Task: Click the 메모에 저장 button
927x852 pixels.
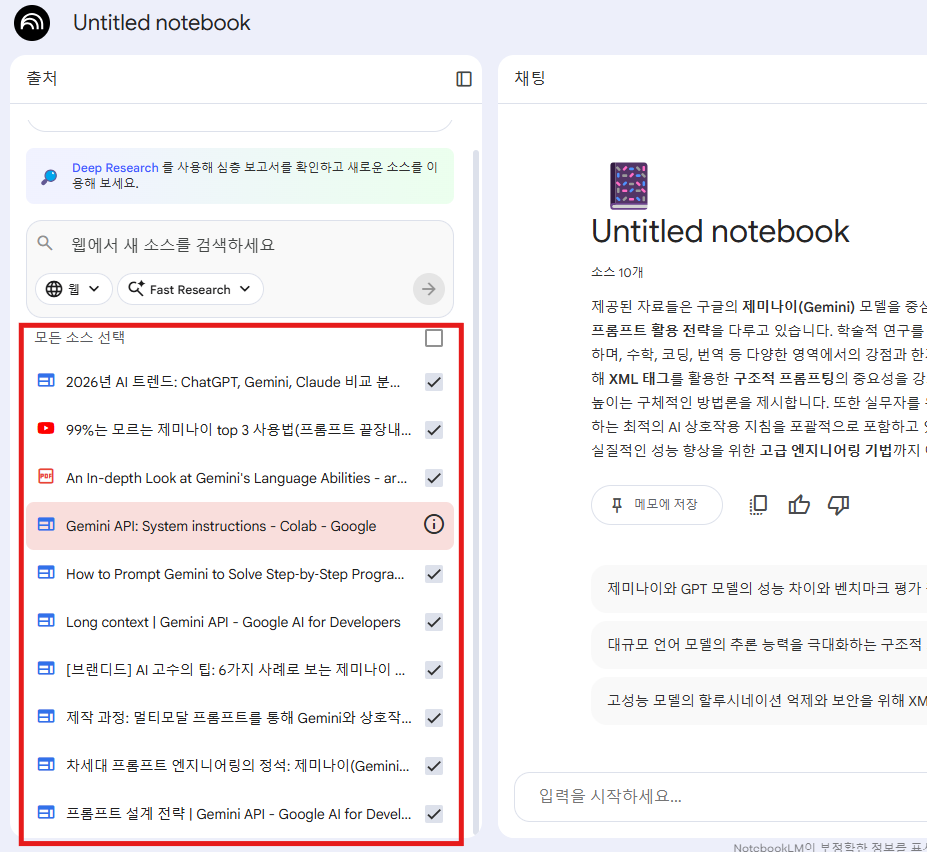Action: click(656, 505)
